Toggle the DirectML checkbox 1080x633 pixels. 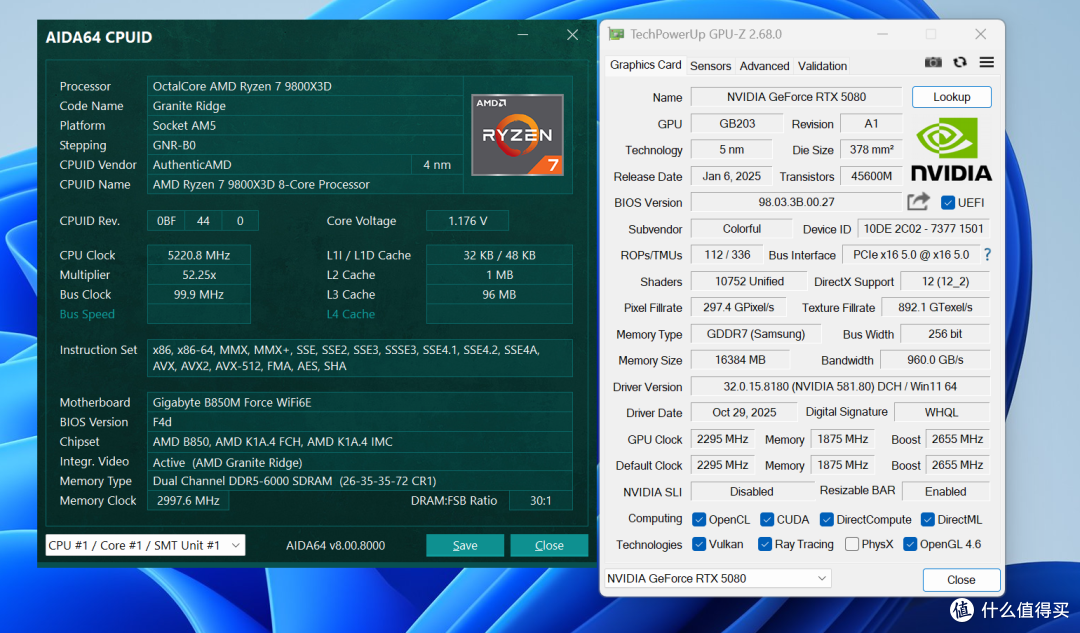click(927, 519)
